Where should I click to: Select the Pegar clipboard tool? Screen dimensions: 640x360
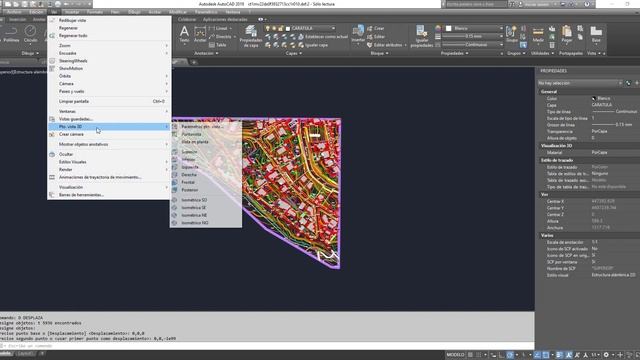coord(567,34)
